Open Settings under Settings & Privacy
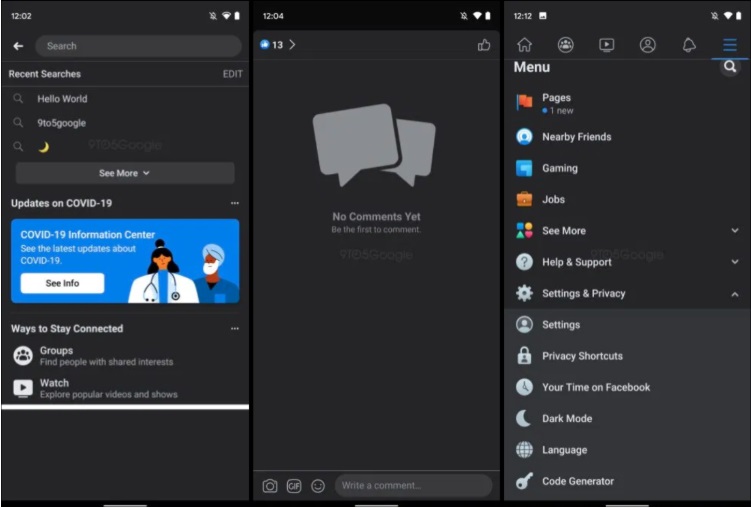This screenshot has width=751, height=507. click(627, 325)
